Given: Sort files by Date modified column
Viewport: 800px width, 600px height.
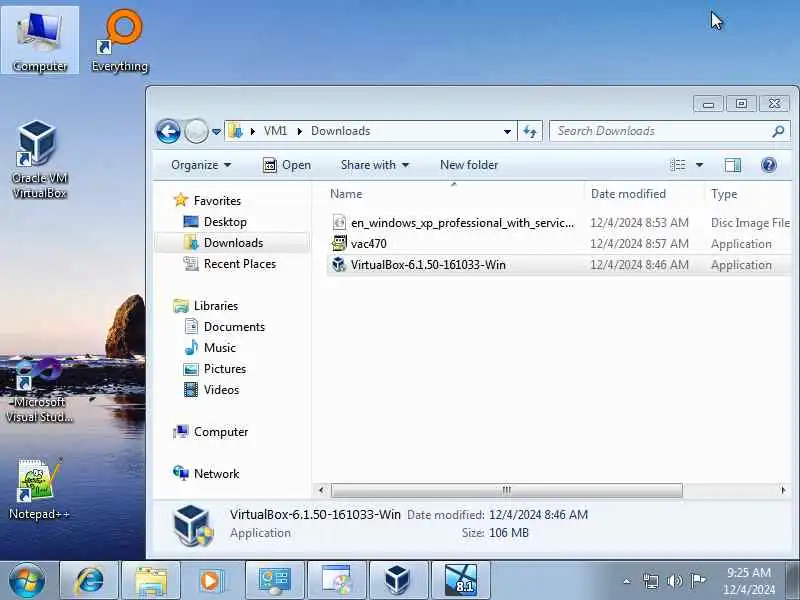Looking at the screenshot, I should (628, 194).
